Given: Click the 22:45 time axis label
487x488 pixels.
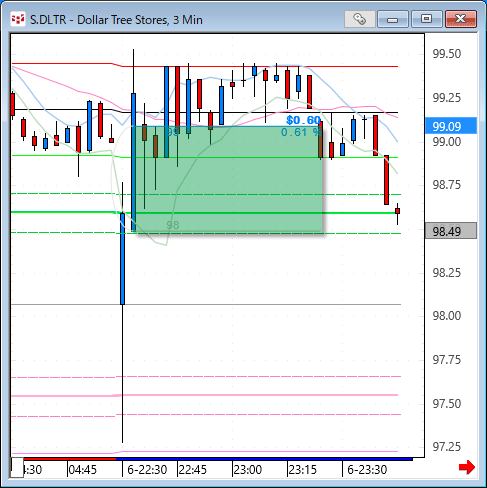Looking at the screenshot, I should [193, 470].
